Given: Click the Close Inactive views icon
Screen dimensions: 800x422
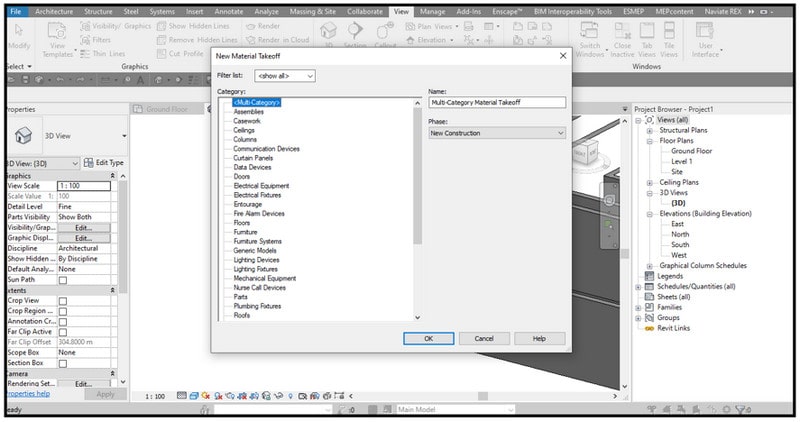Looking at the screenshot, I should coord(622,31).
